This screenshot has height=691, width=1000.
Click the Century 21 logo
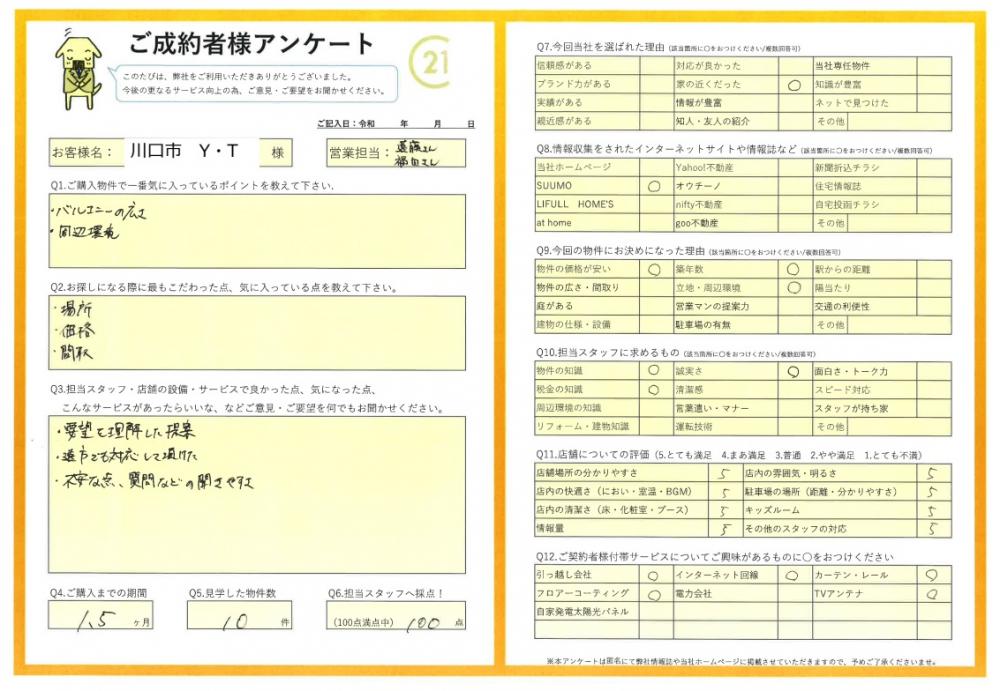(x=431, y=64)
